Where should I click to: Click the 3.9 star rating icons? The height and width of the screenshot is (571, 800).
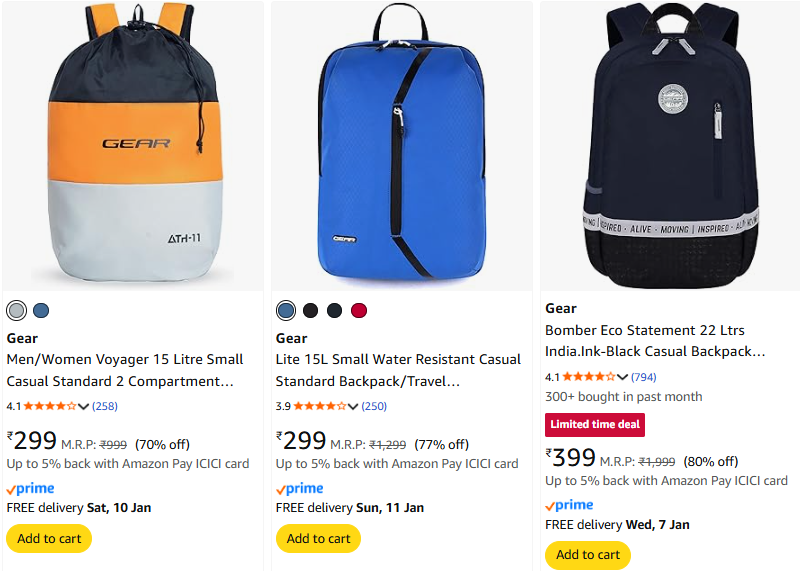pos(318,406)
